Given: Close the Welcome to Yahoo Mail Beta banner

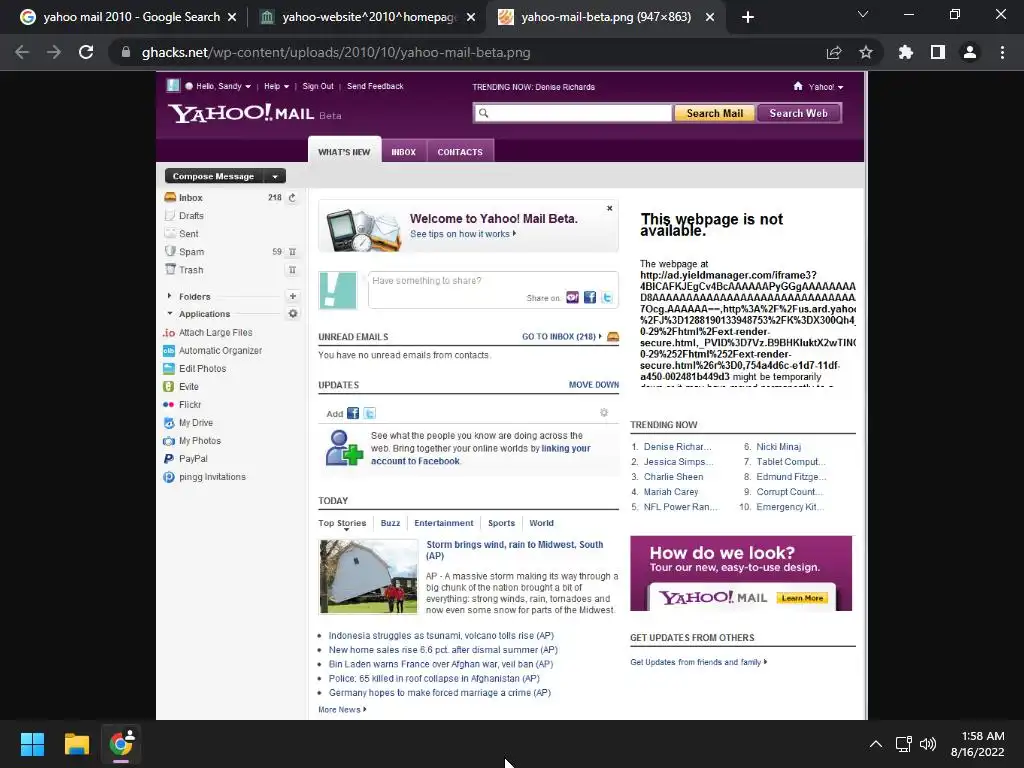Looking at the screenshot, I should (x=609, y=208).
